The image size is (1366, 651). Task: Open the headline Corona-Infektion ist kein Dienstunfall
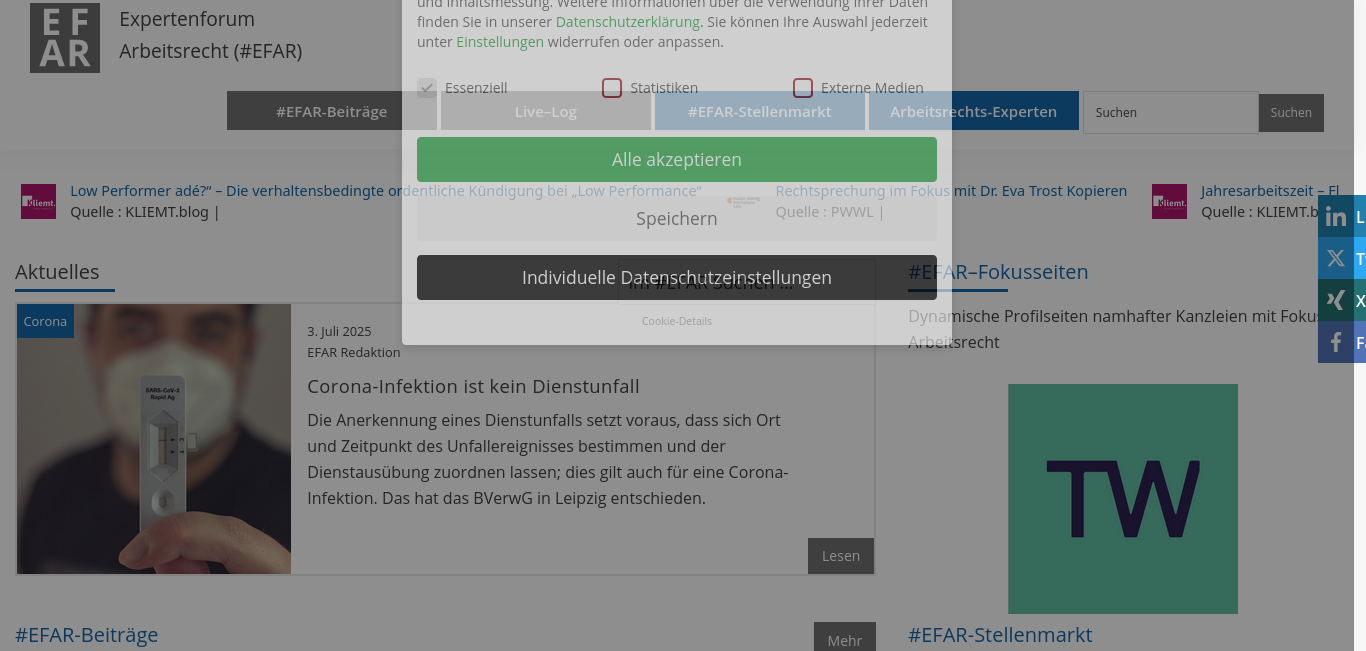click(x=473, y=387)
